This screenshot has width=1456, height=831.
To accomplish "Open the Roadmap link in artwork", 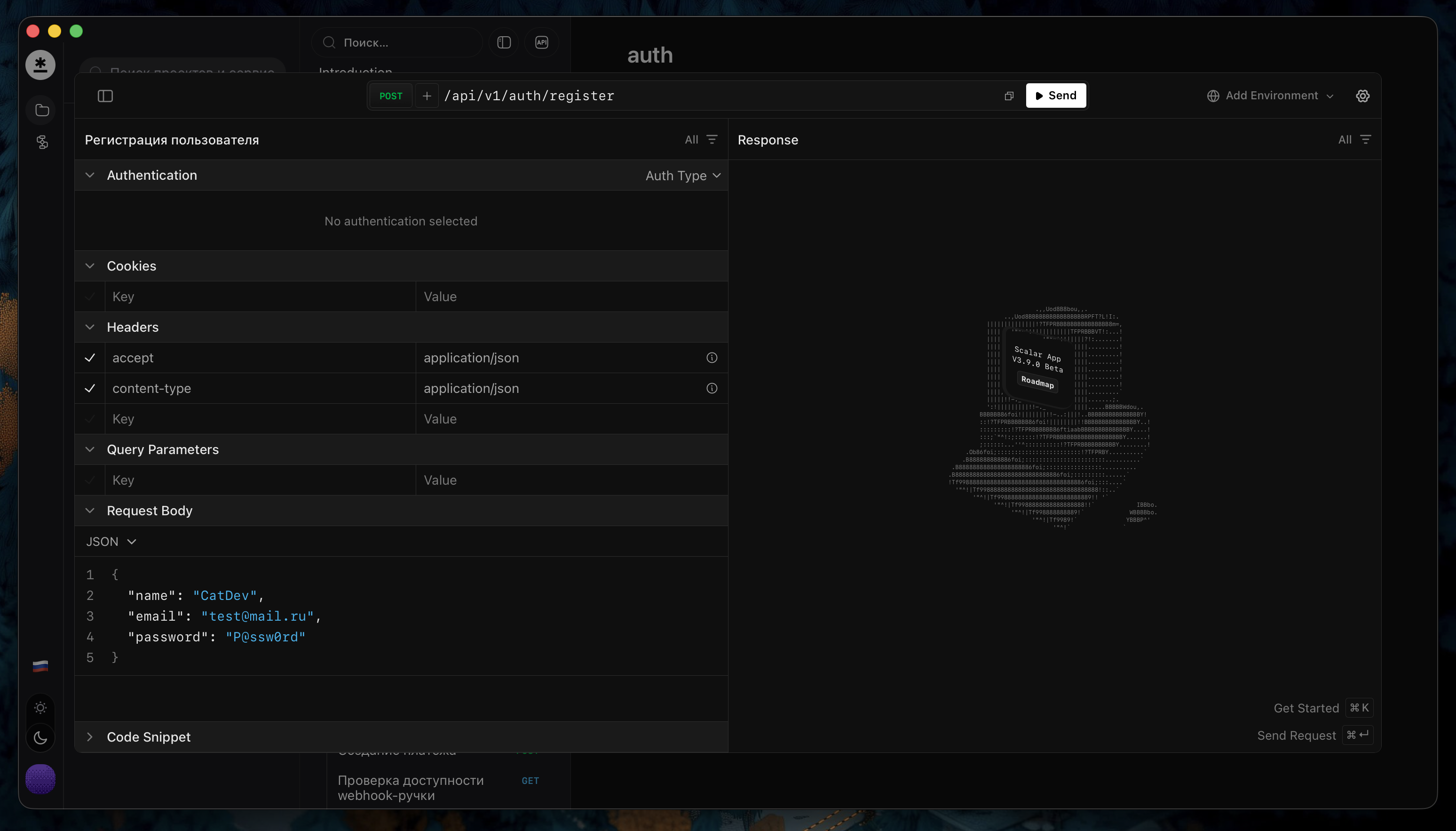I will coord(1037,383).
